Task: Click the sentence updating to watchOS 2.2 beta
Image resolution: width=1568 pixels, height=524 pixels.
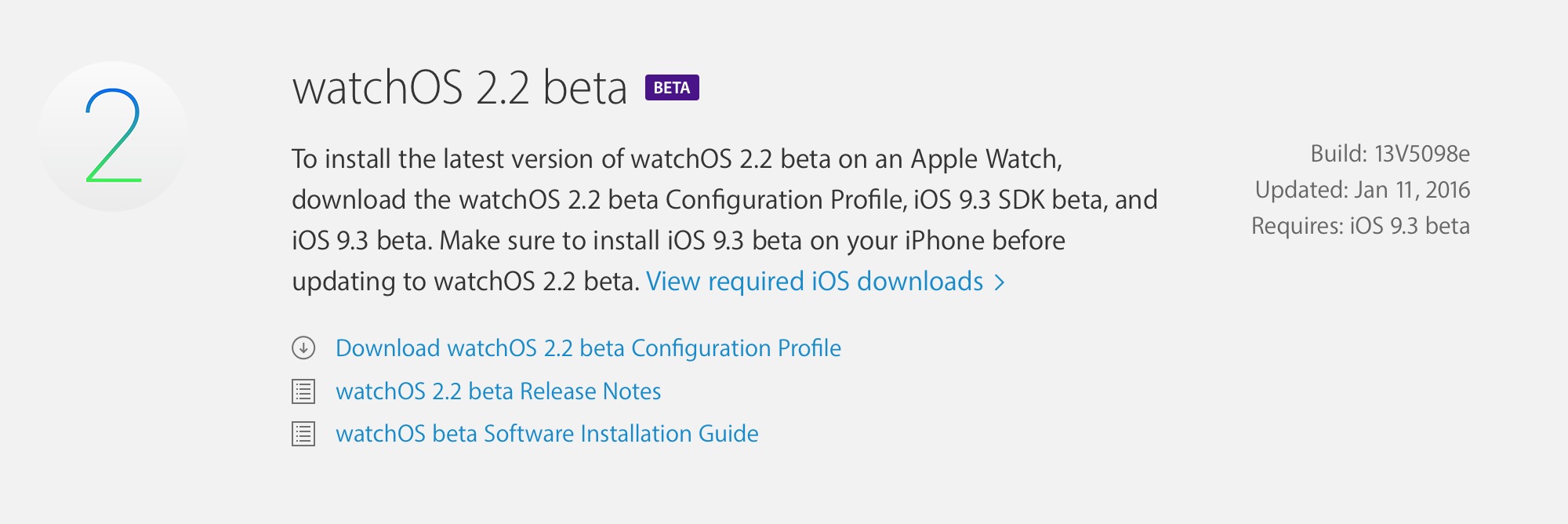Action: click(x=466, y=282)
